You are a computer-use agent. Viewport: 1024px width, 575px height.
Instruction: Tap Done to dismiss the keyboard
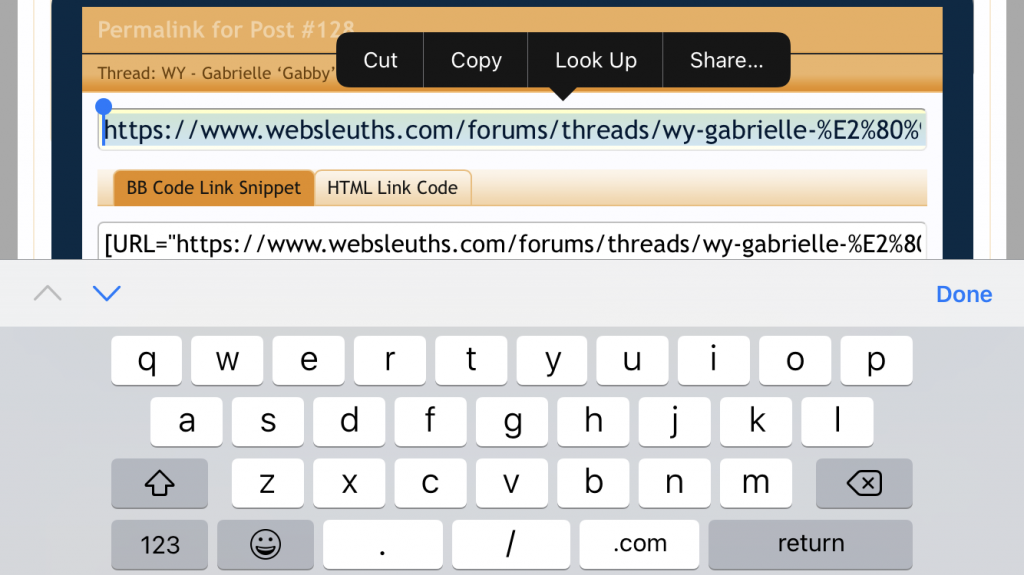964,294
